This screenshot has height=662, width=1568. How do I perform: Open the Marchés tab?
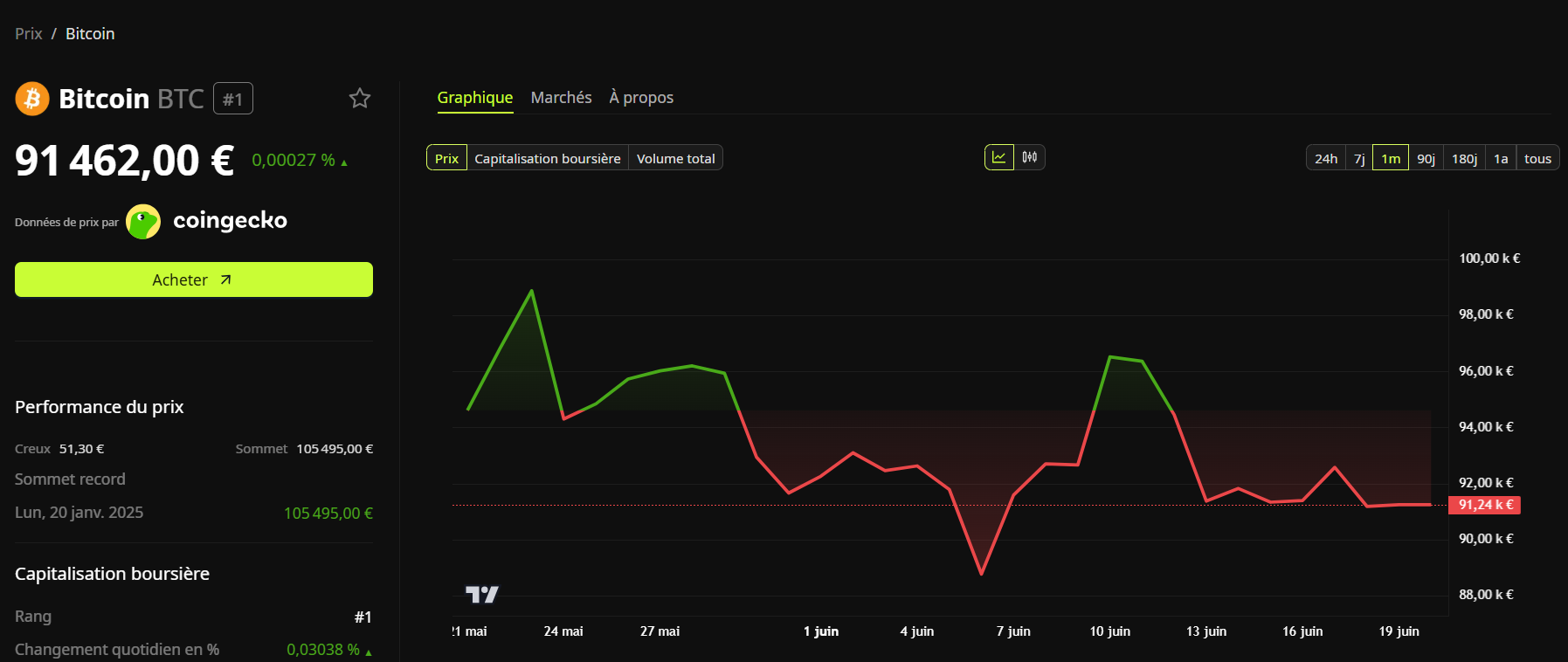coord(561,98)
